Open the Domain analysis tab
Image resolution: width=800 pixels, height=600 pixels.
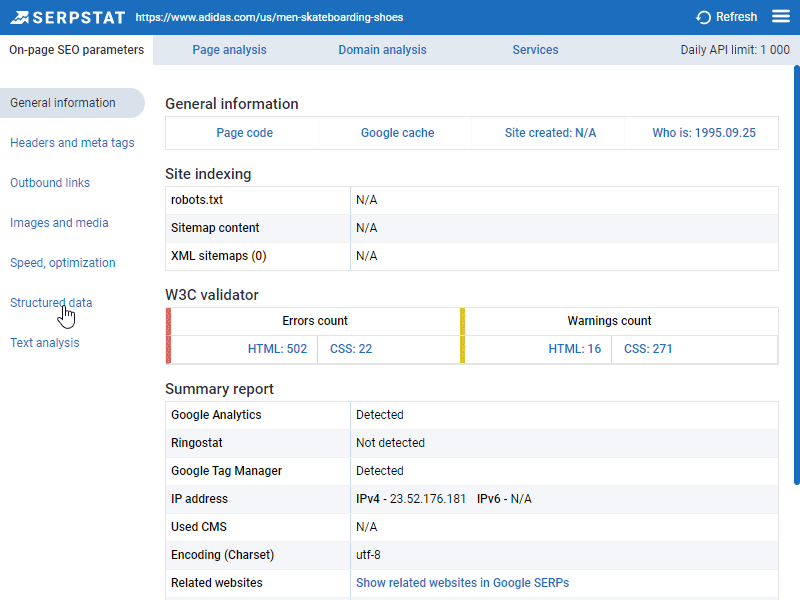[382, 50]
